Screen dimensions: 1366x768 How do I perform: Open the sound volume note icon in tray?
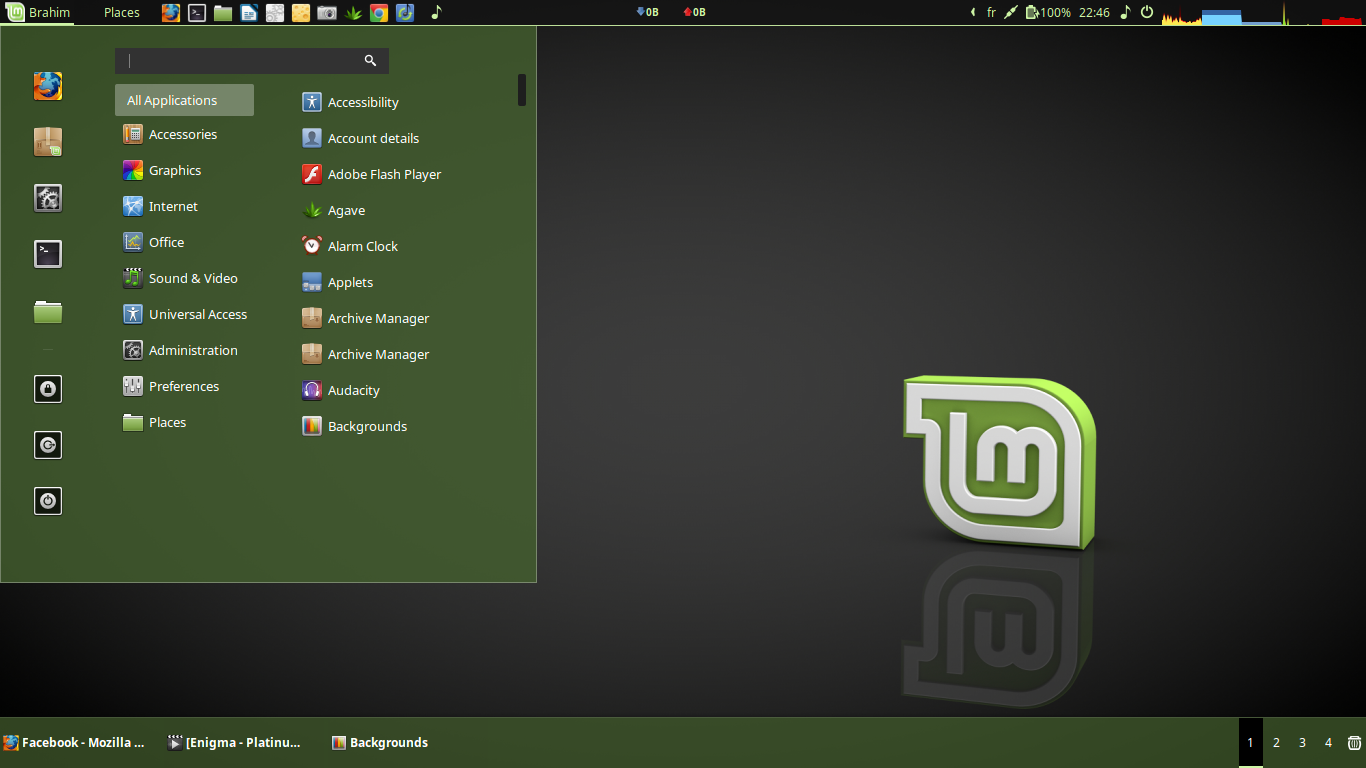click(x=1125, y=13)
